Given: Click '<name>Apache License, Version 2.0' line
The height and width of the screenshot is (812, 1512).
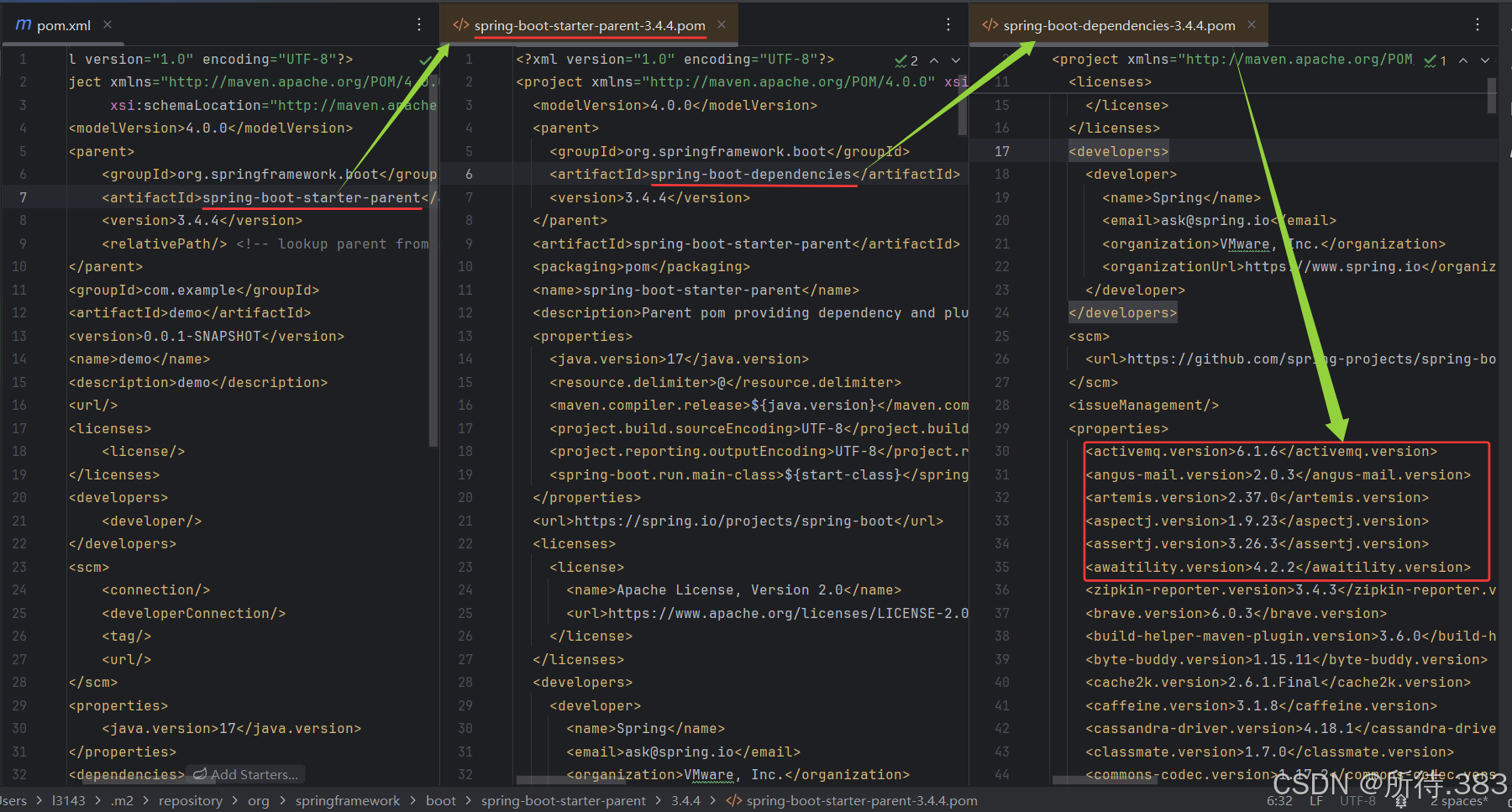Looking at the screenshot, I should click(x=734, y=589).
